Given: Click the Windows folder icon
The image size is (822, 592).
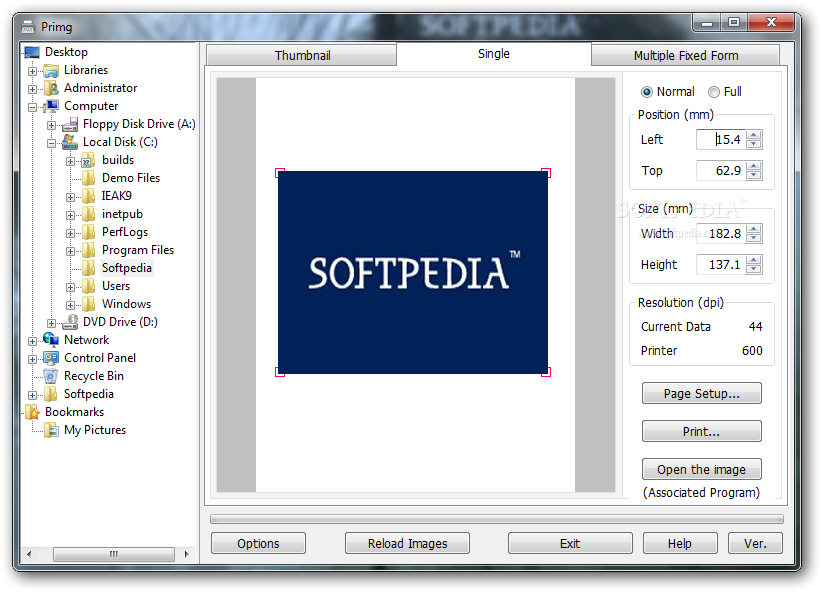Looking at the screenshot, I should click(89, 304).
